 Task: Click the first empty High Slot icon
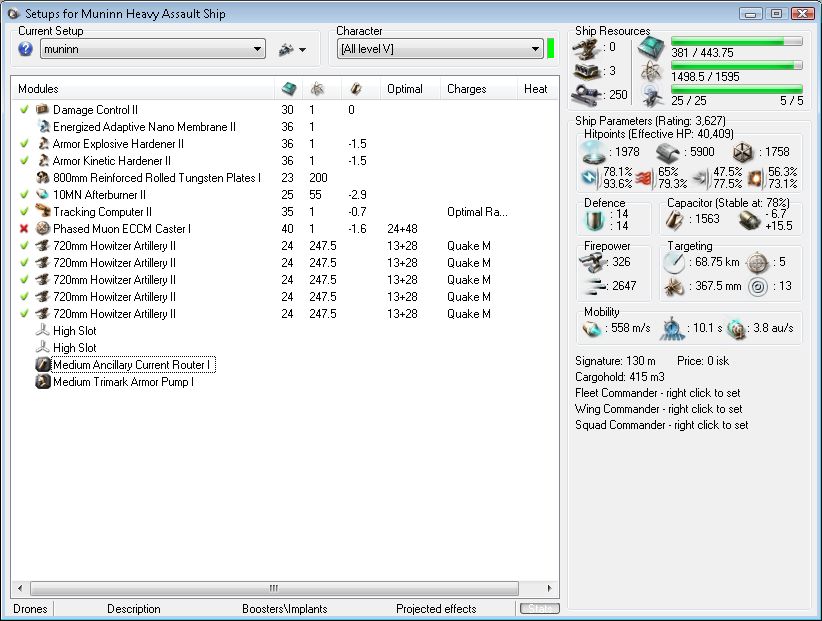pos(42,330)
